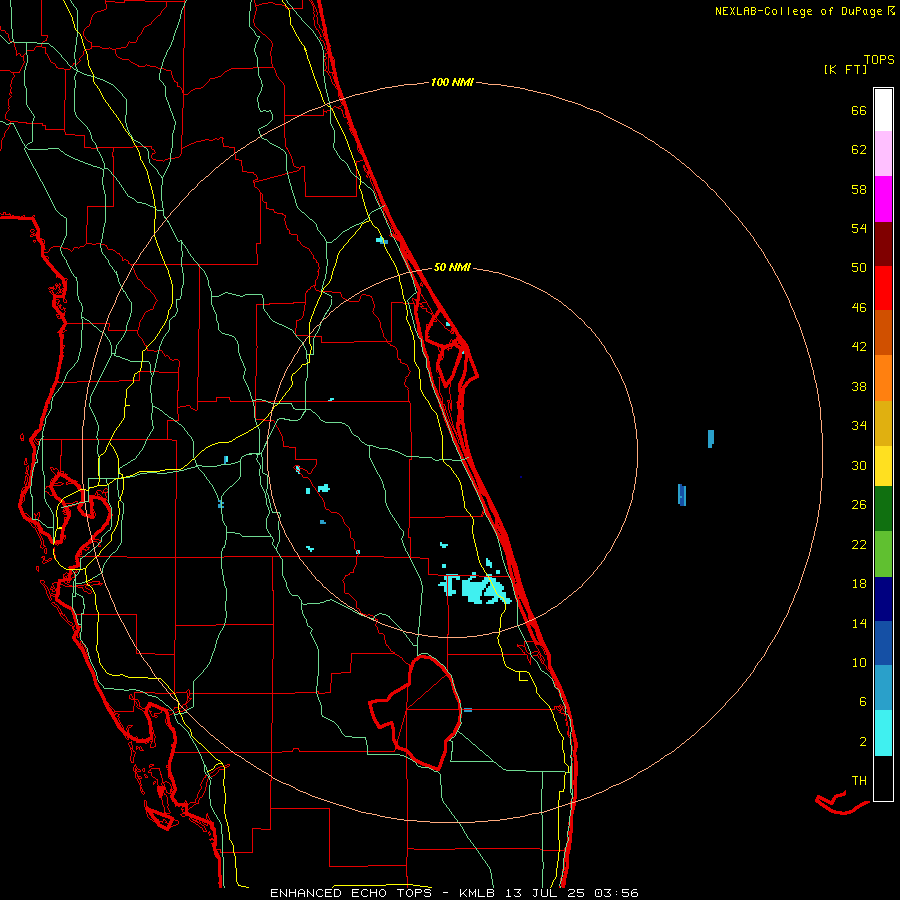Click the "[K FT]" legend unit label
Screen dimensions: 900x900
pyautogui.click(x=845, y=70)
